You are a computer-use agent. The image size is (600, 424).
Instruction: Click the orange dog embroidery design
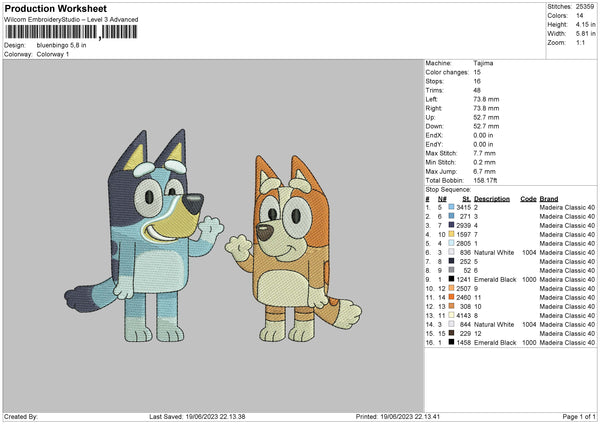point(293,249)
